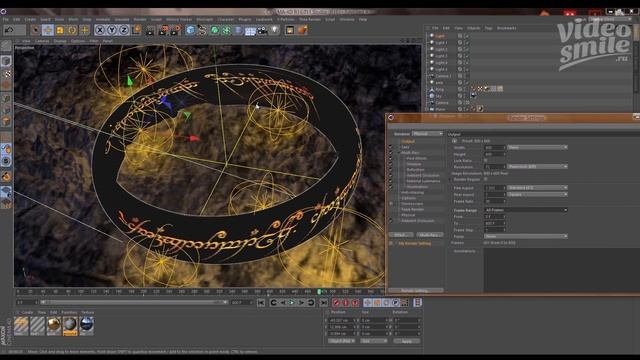640x360 pixels.
Task: Select Anti-Aliasing in Render Settings list
Action: [x=413, y=192]
